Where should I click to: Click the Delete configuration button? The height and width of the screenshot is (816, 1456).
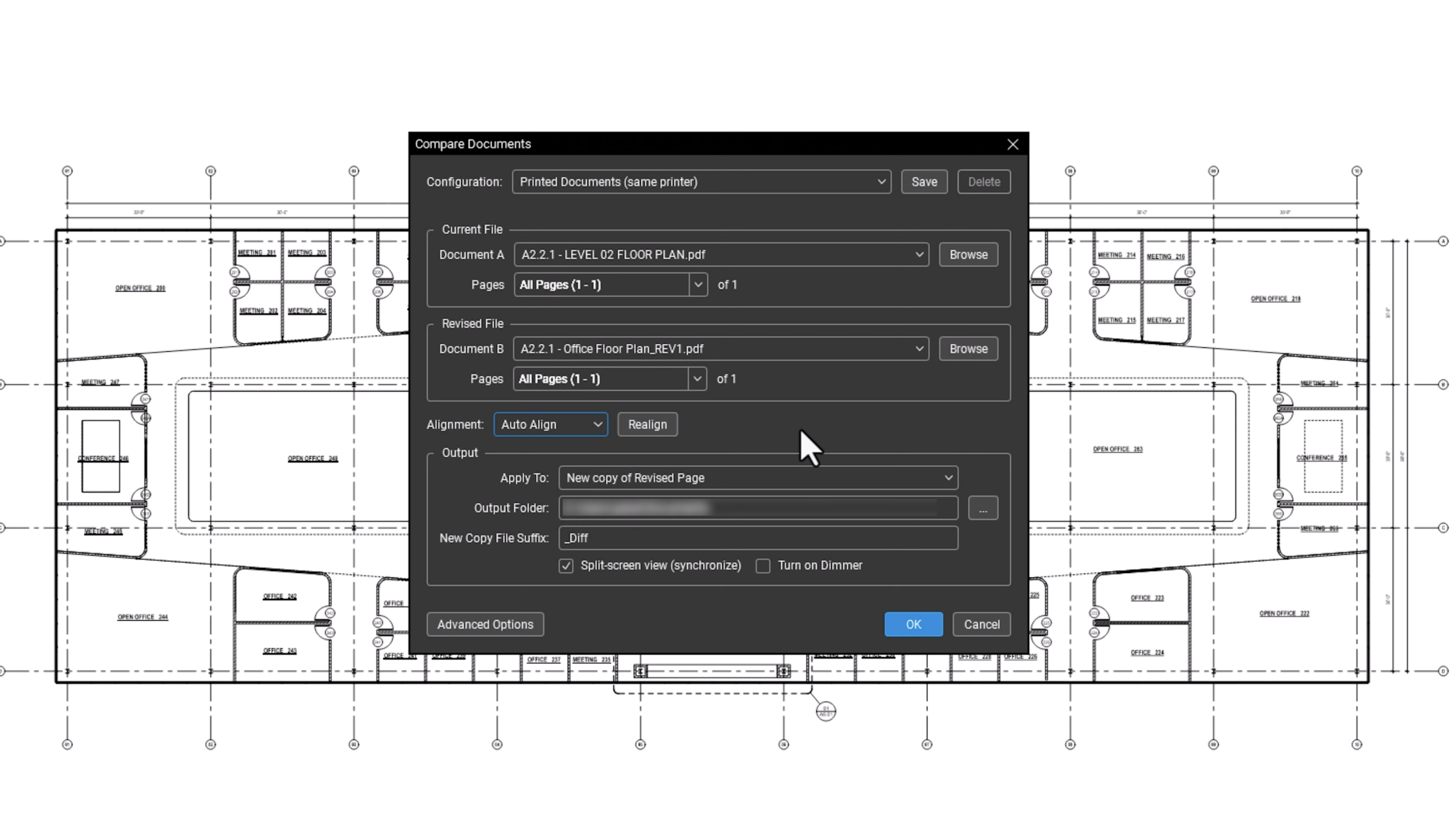click(x=984, y=182)
